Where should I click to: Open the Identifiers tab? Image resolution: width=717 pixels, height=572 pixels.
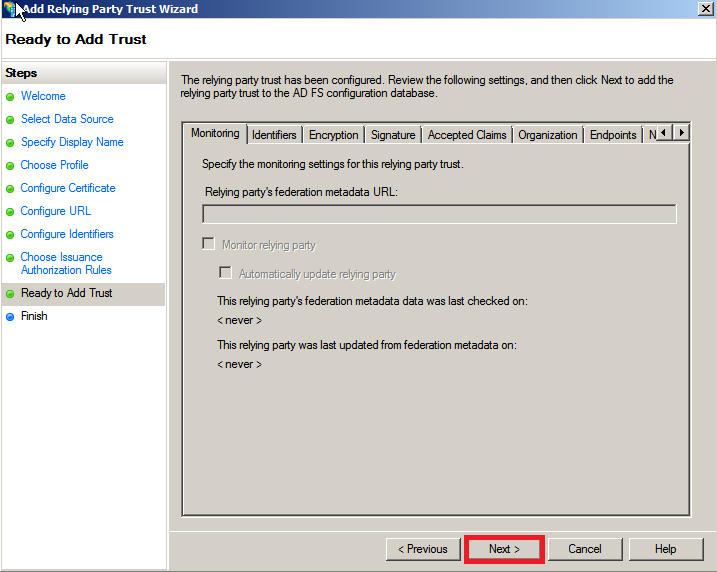[274, 135]
